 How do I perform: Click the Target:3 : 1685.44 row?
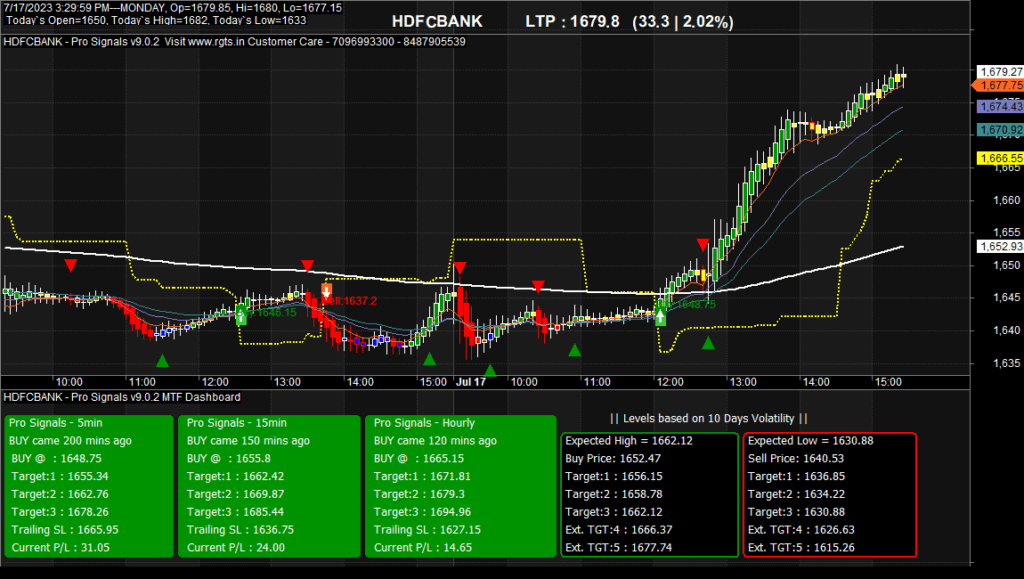(x=236, y=512)
